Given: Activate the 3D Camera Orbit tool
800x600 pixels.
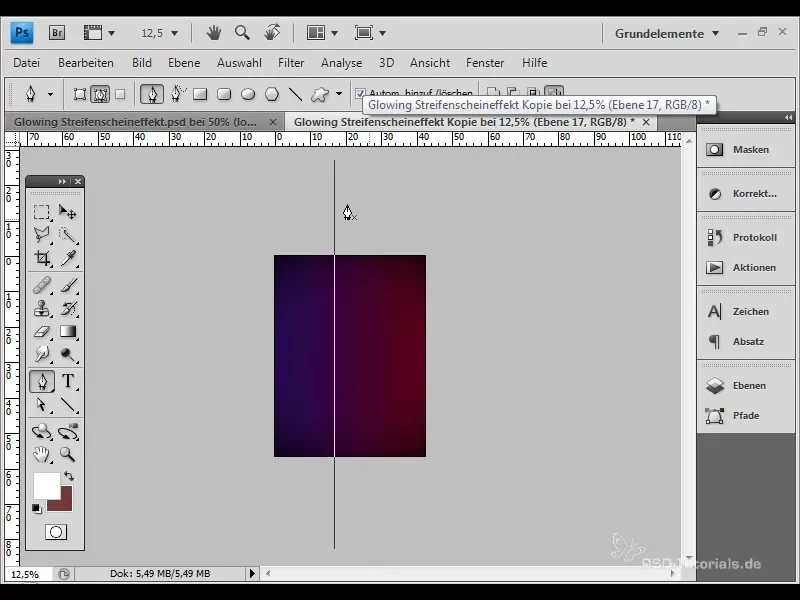Looking at the screenshot, I should coord(68,432).
